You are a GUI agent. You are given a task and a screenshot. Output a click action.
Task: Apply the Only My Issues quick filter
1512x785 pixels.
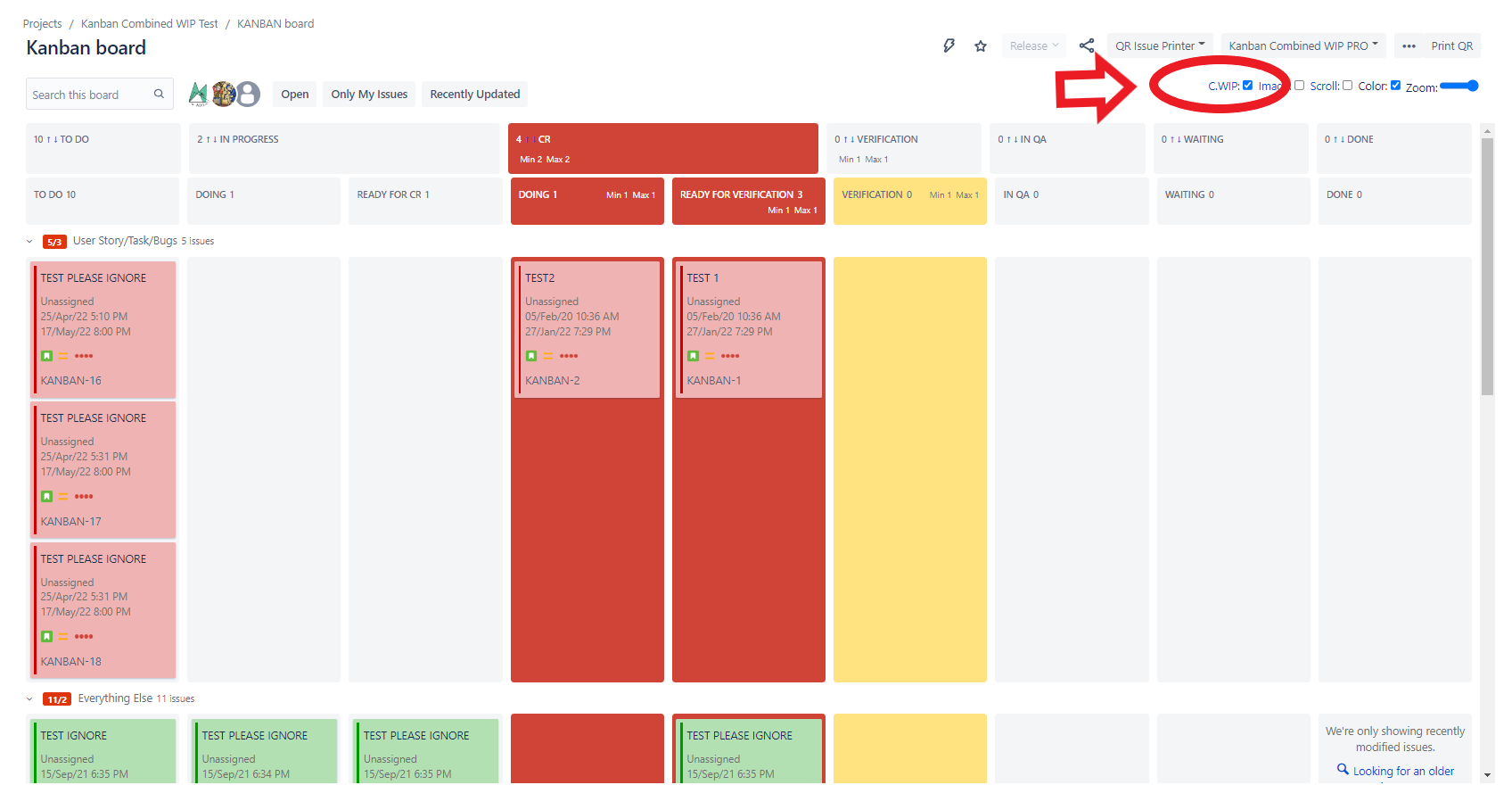(369, 95)
